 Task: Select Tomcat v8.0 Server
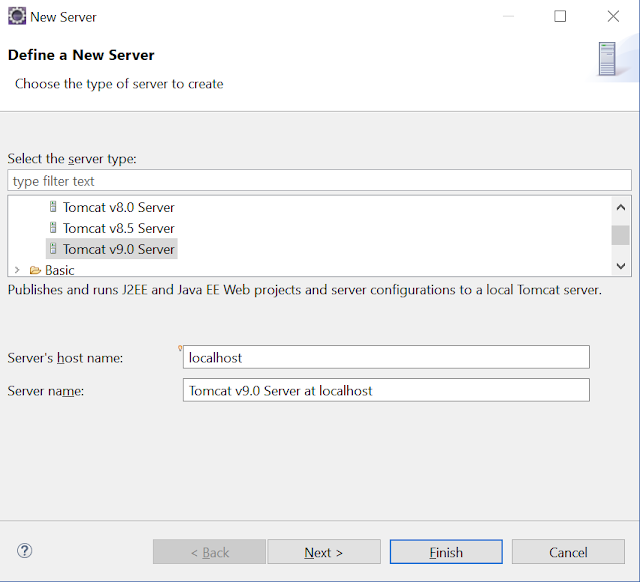118,207
